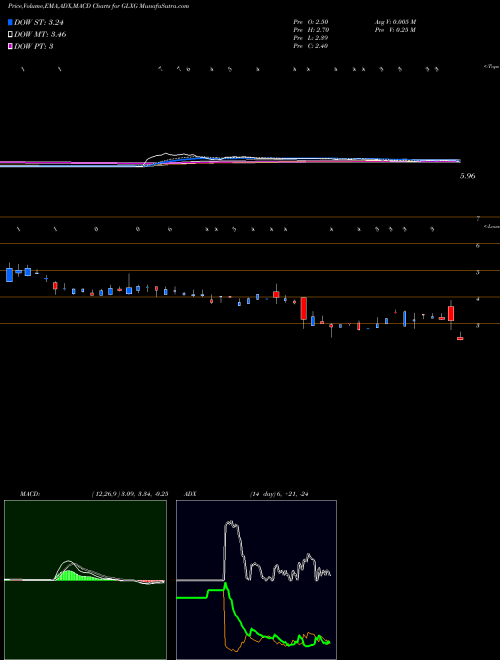500x660 pixels.
Task: Click the magenta DOW PT legend swatch
Action: click(x=10, y=46)
